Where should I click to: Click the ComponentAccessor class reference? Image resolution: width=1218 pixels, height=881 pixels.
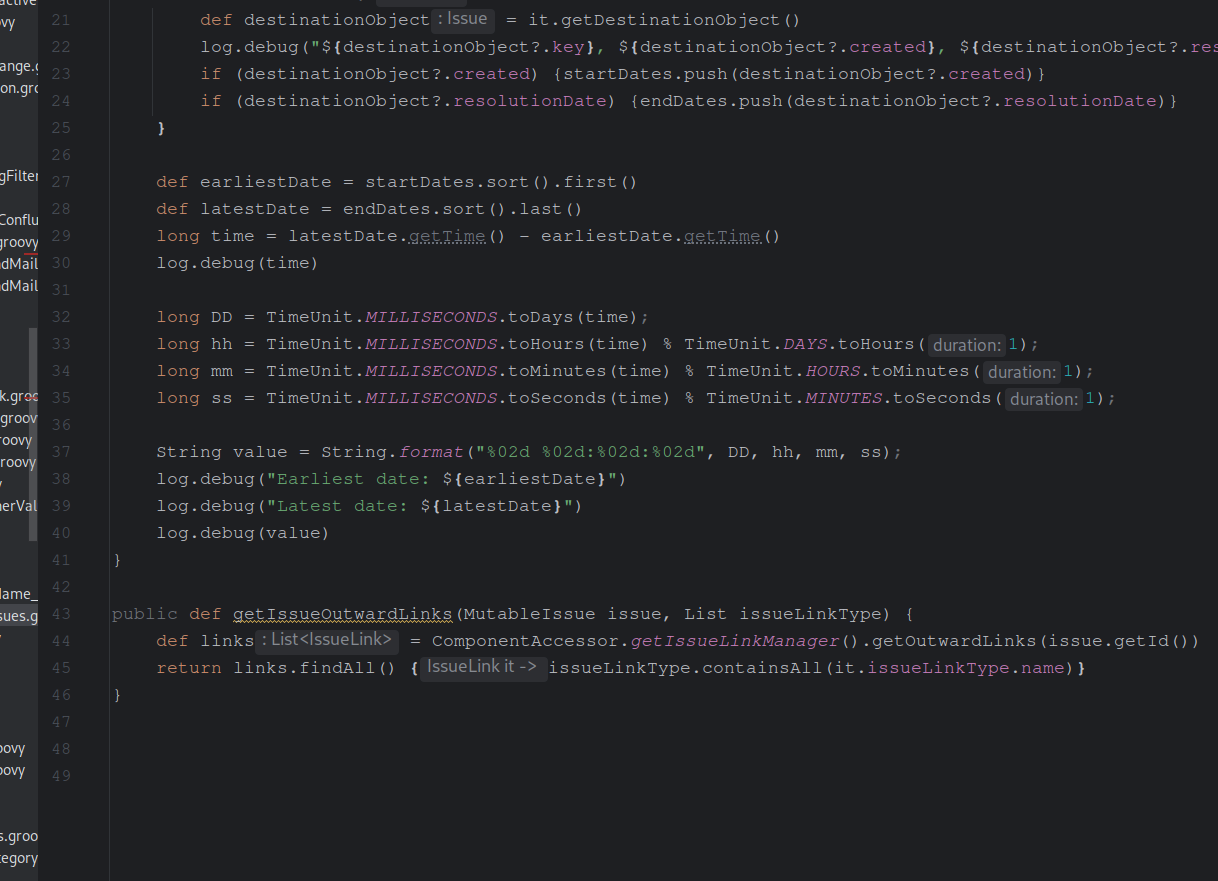click(525, 641)
